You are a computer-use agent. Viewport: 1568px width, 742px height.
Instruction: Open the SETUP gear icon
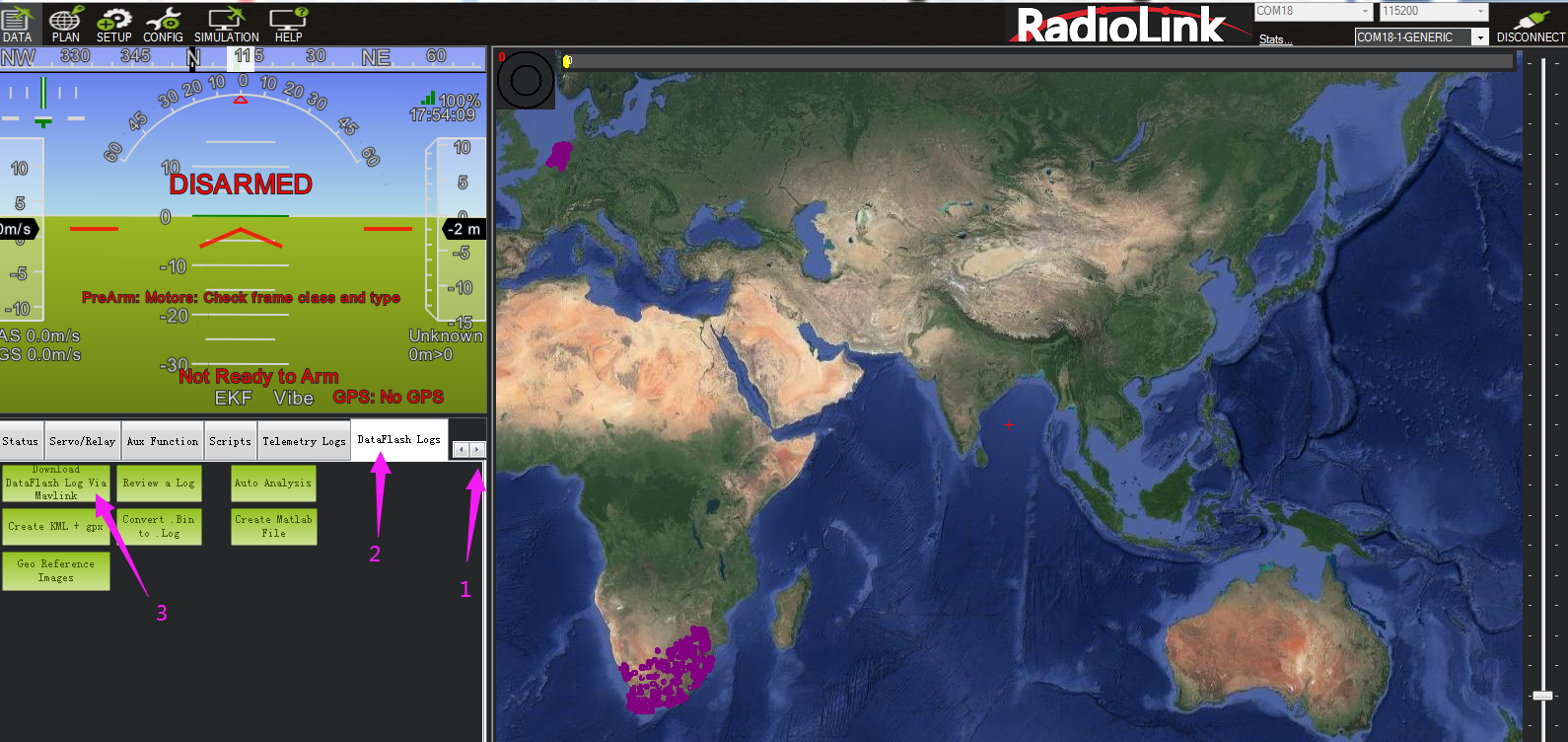[114, 24]
